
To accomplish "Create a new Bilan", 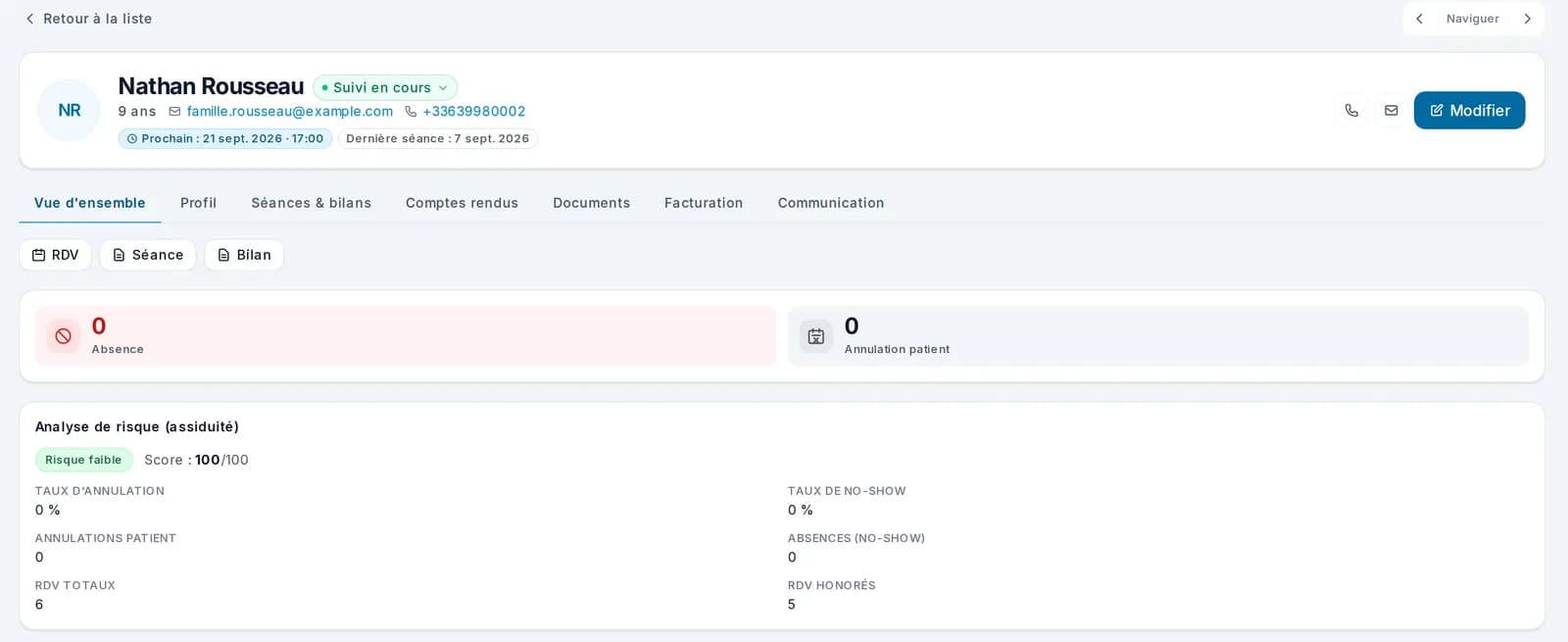I will [x=244, y=255].
